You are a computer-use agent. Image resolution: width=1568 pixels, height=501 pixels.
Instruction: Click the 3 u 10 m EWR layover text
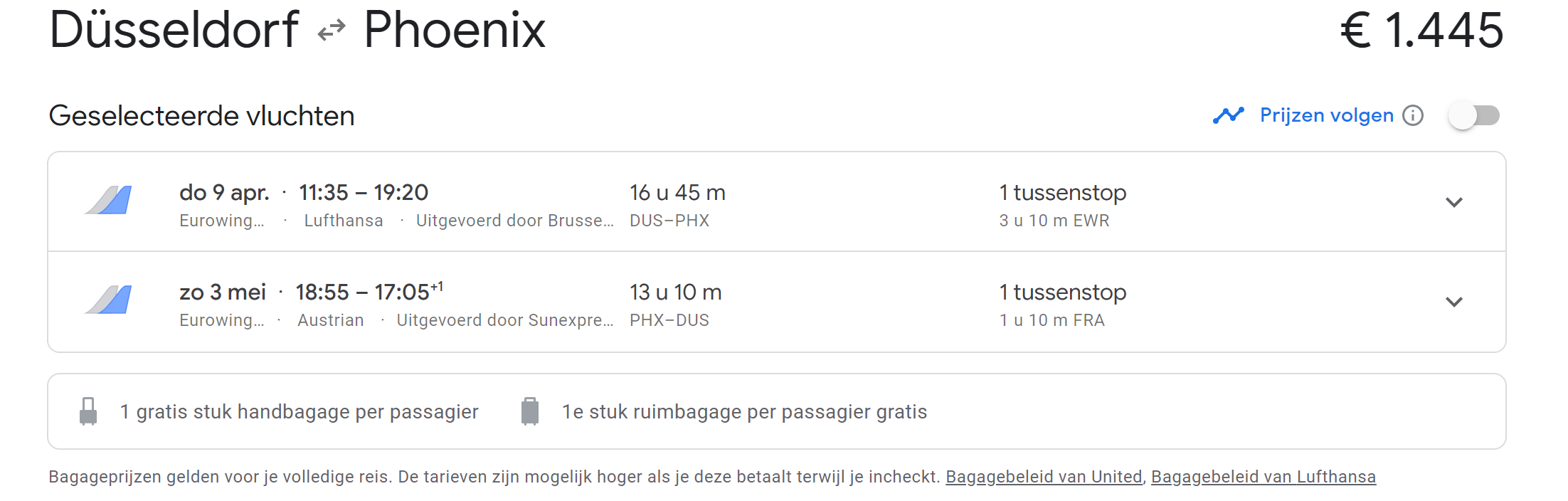tap(1054, 221)
